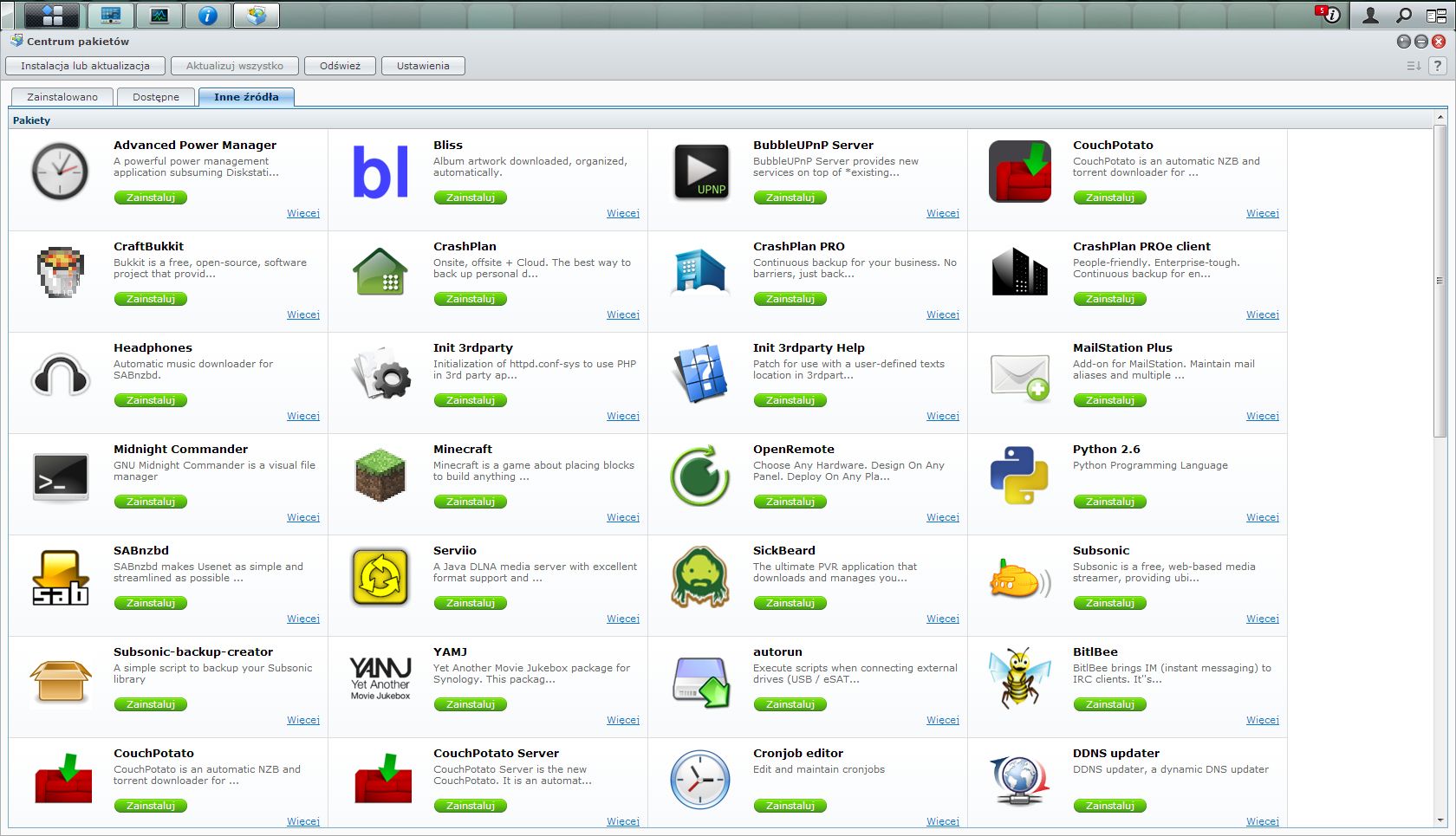The image size is (1456, 836).
Task: Select the CrashPlan PROe client icon
Action: coord(1020,272)
